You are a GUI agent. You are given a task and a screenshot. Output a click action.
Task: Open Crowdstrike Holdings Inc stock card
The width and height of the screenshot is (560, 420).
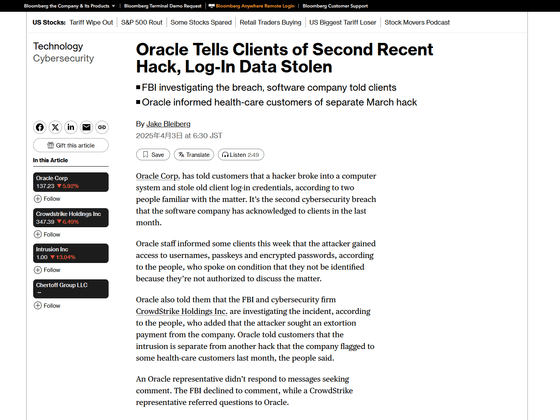pos(71,218)
